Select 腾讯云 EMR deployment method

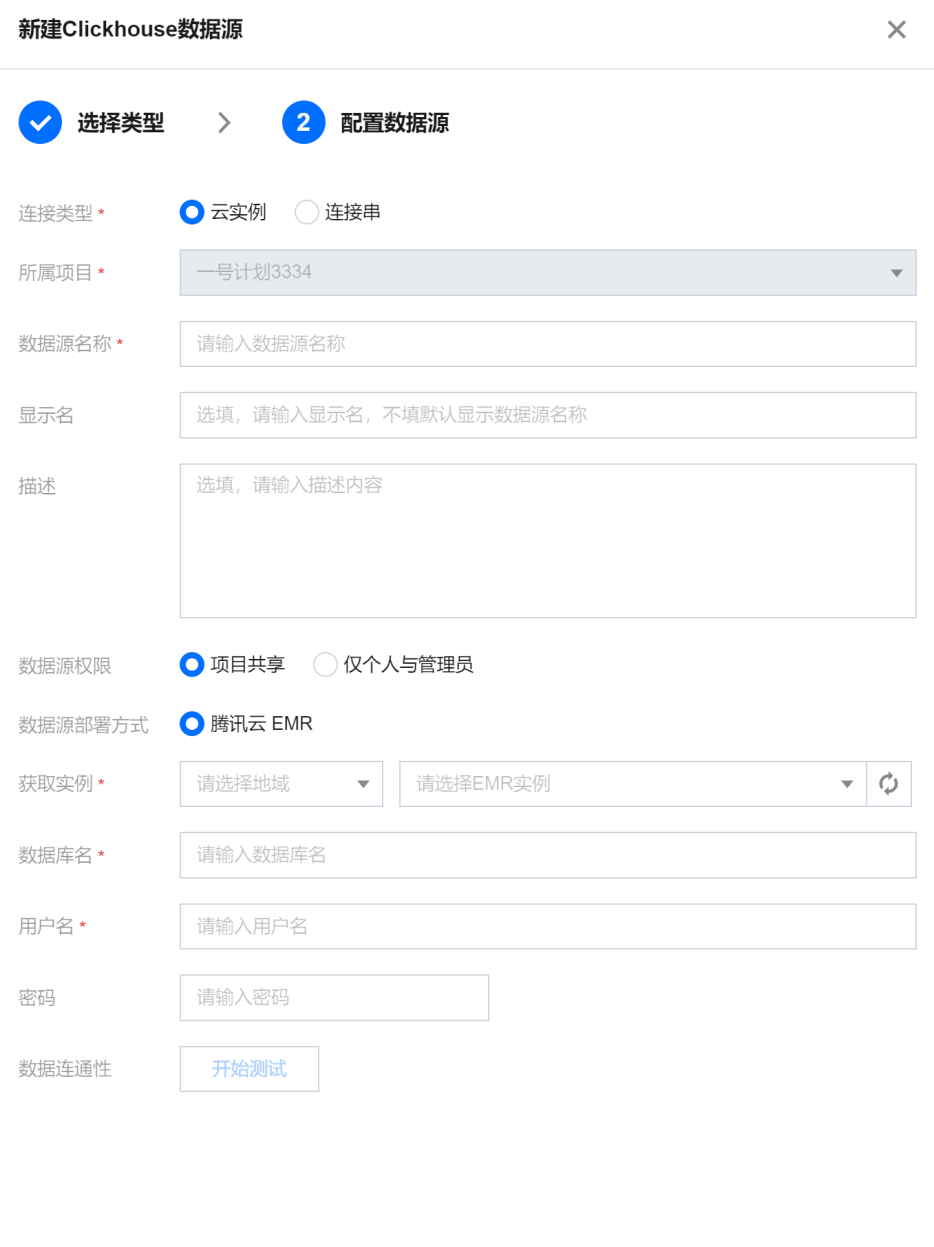192,723
